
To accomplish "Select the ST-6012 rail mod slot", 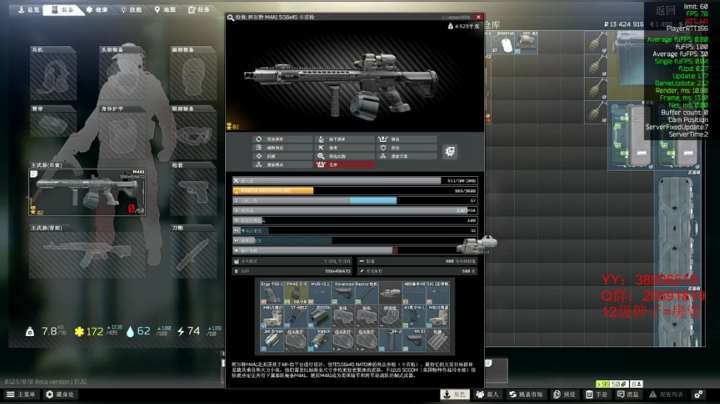I will (x=296, y=317).
